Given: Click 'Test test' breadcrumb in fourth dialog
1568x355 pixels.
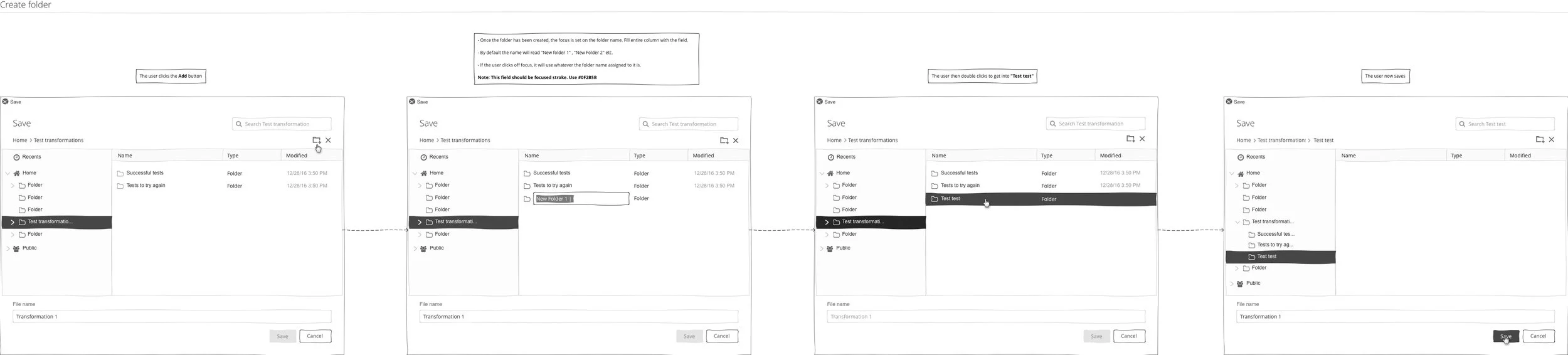Looking at the screenshot, I should (1323, 140).
